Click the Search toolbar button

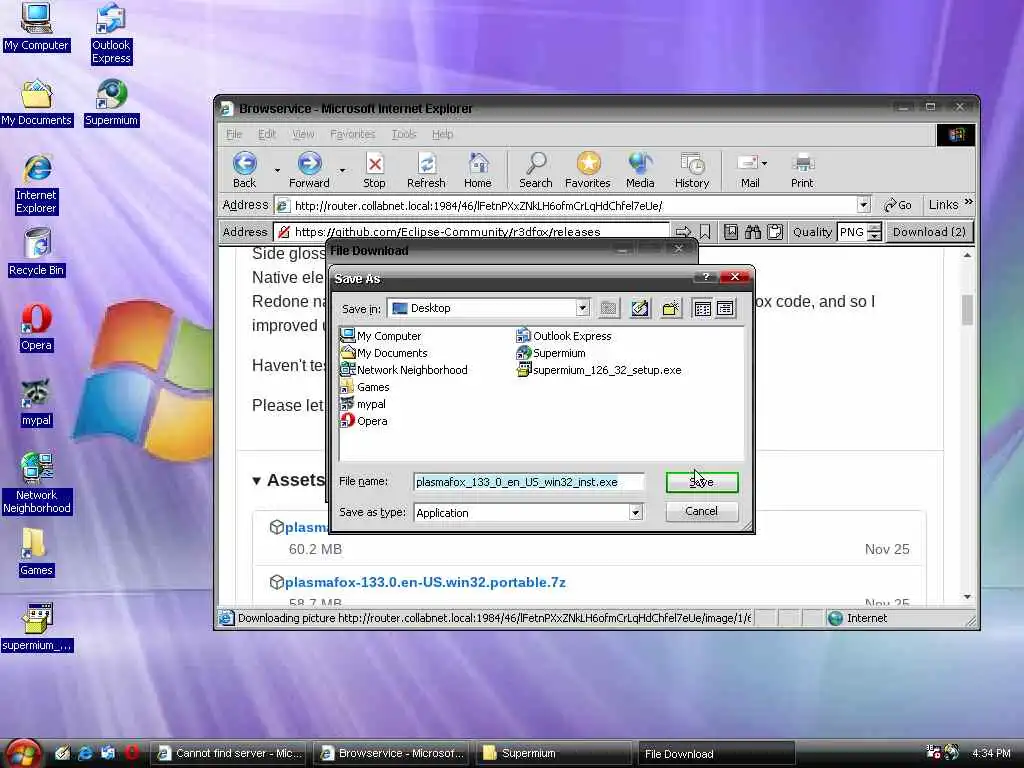[536, 170]
